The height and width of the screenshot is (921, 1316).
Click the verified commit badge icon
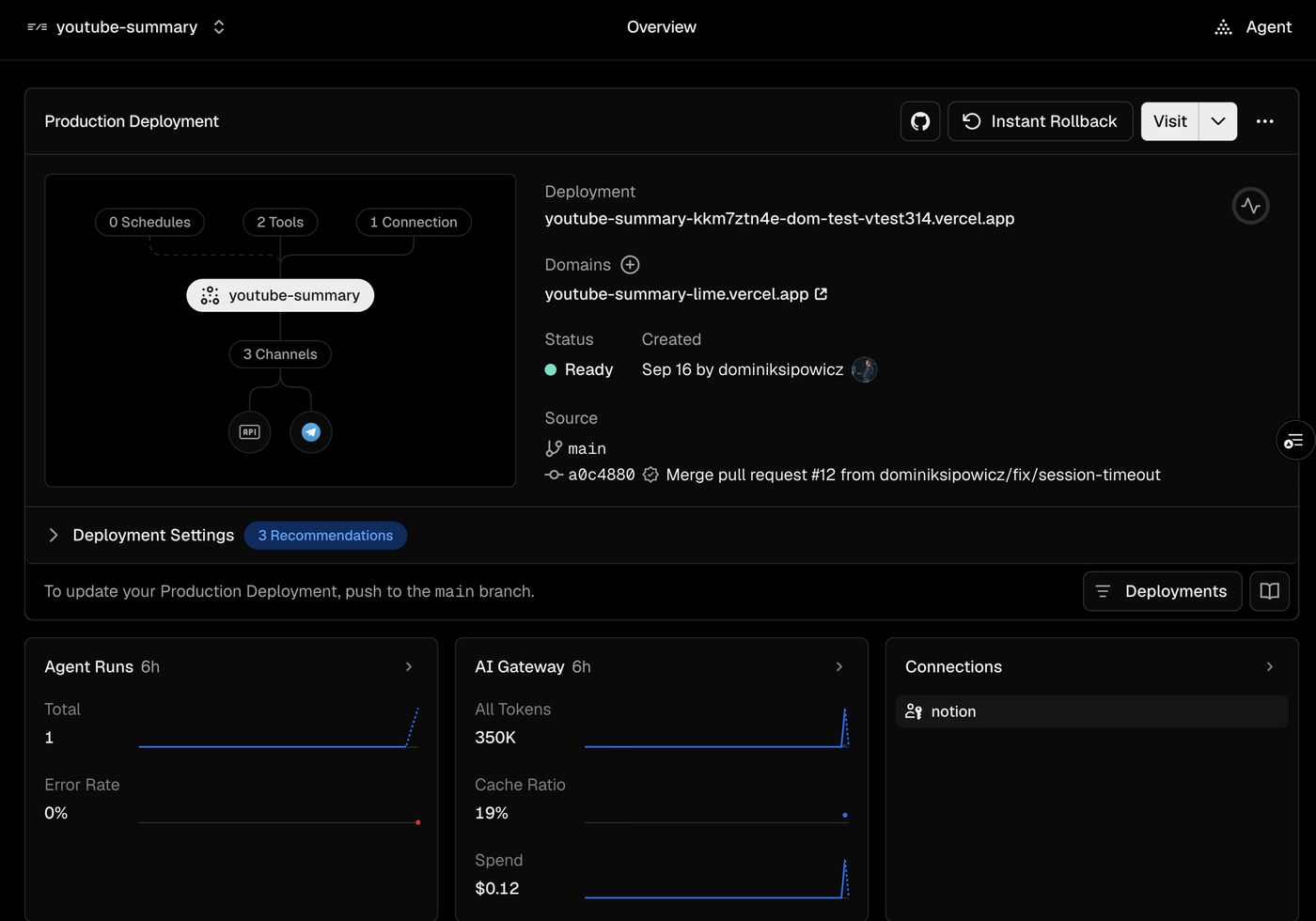pos(650,475)
